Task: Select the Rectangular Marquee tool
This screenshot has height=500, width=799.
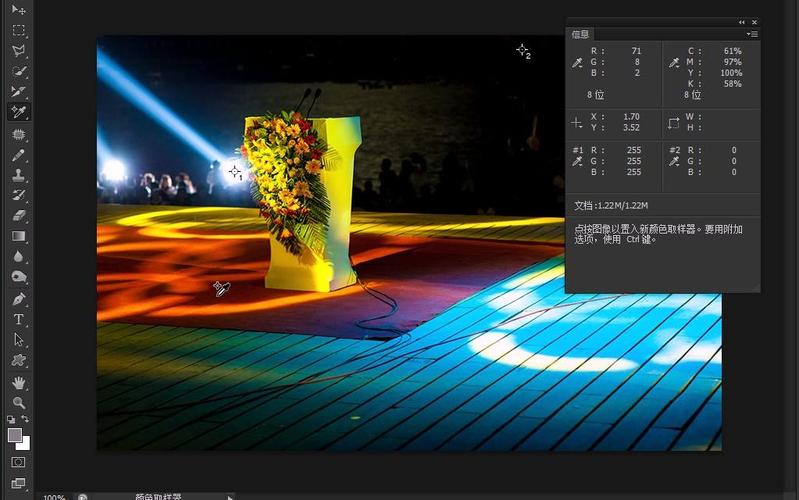Action: 18,30
